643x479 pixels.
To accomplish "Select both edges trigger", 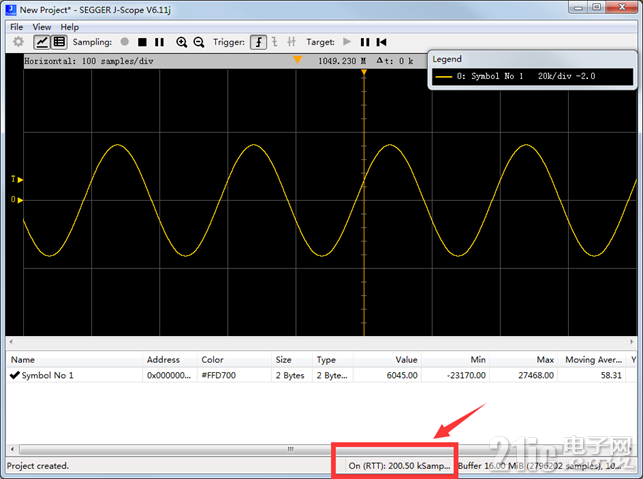I will (291, 42).
